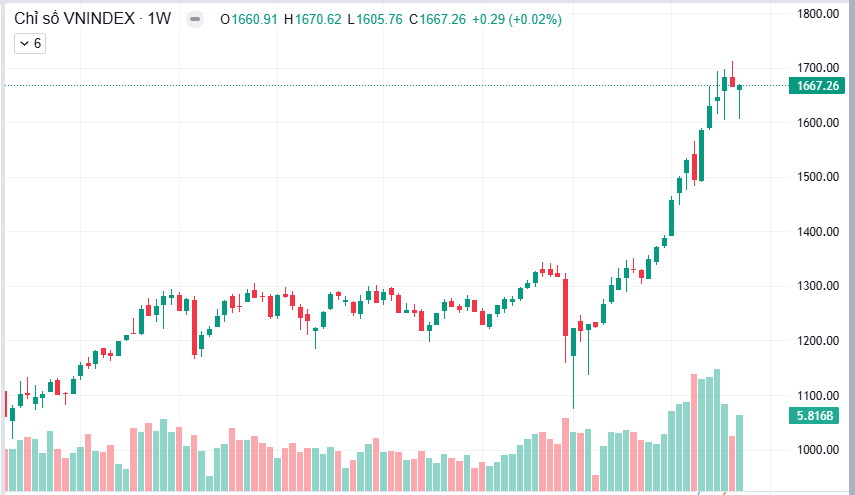Expand the indicators legend showing 6

point(30,44)
